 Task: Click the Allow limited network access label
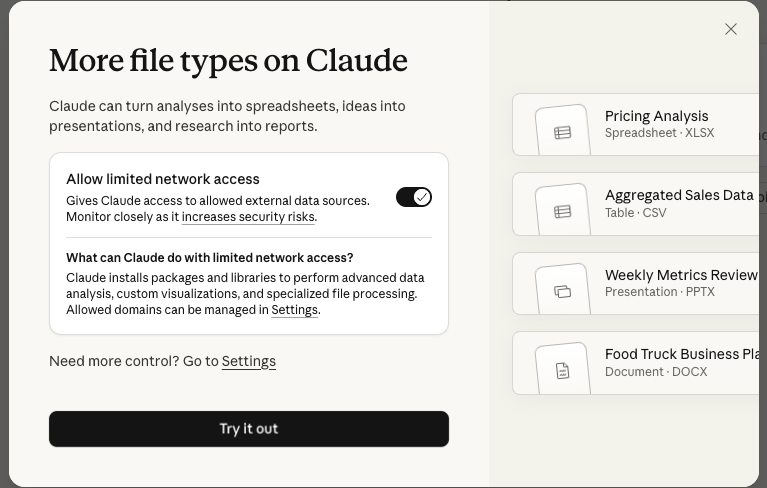163,179
